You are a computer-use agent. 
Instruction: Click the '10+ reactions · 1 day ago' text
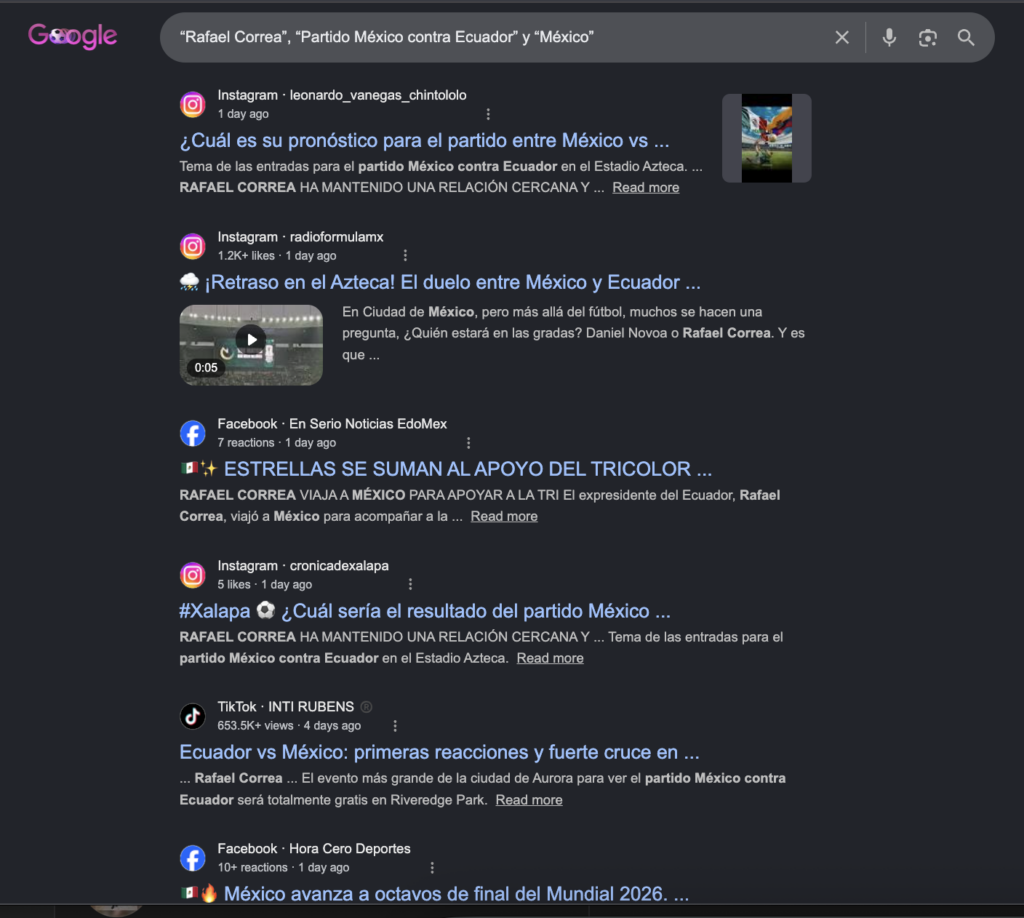[283, 868]
